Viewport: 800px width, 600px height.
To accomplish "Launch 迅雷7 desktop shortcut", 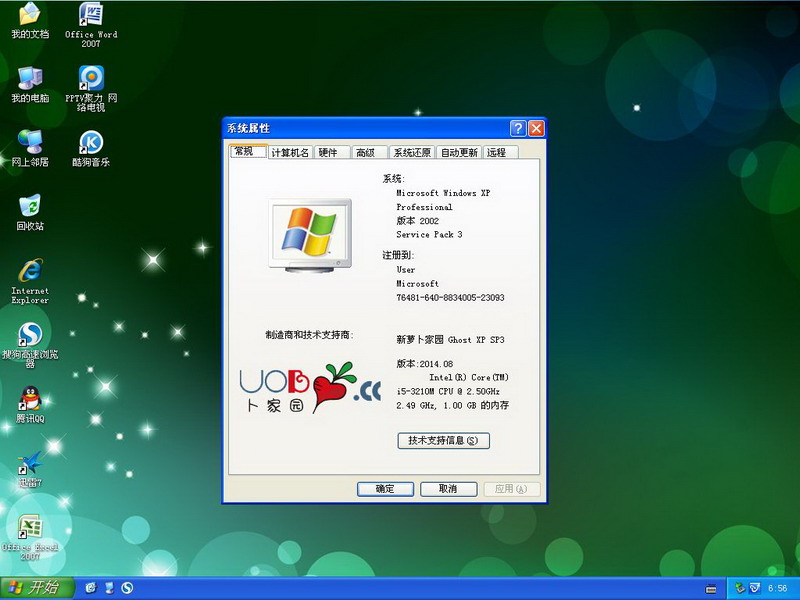I will (x=30, y=468).
